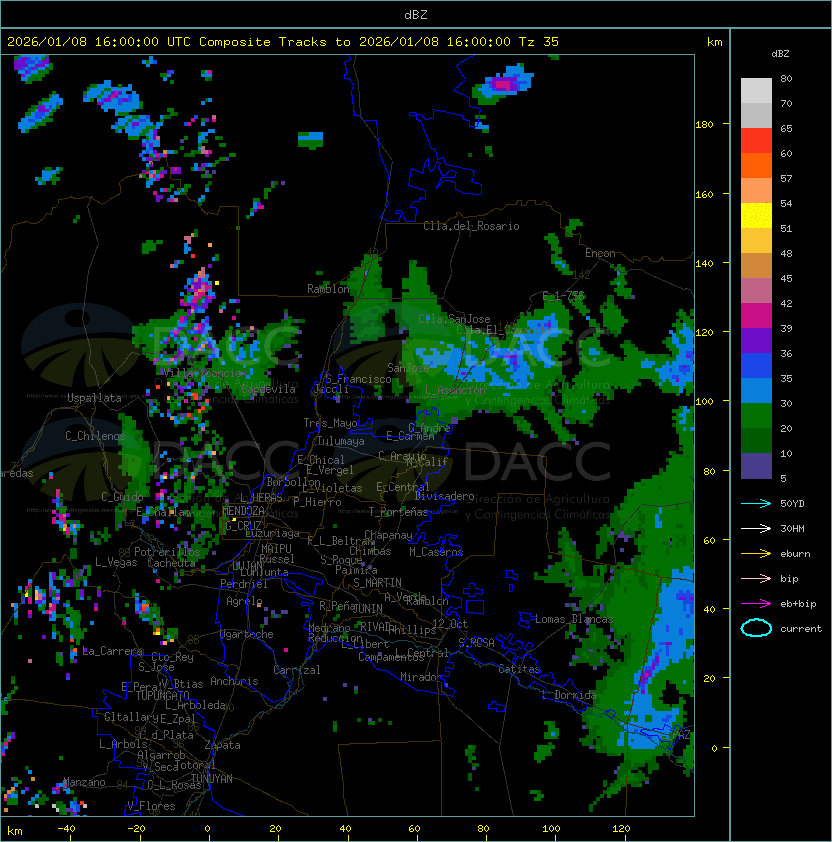
Task: Click the pink bip arrow symbol
Action: point(756,578)
